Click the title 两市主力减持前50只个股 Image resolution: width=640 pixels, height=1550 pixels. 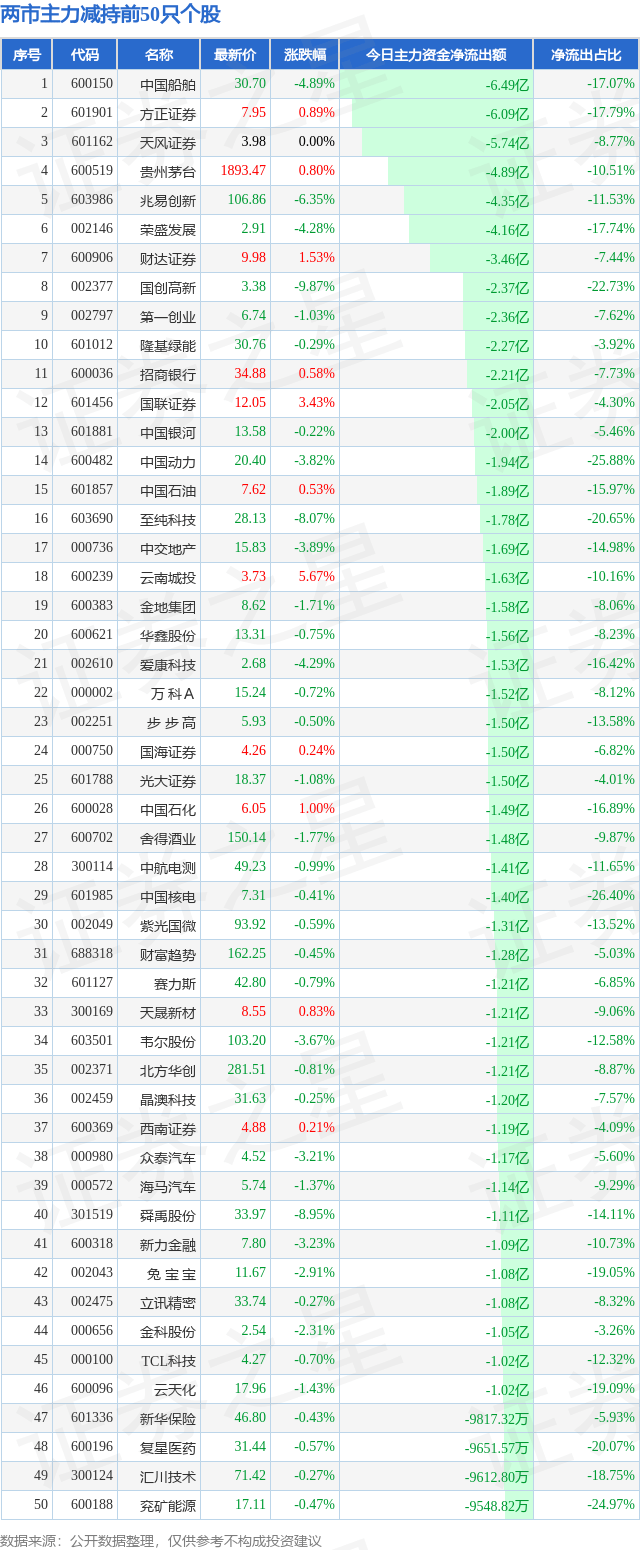click(x=112, y=15)
